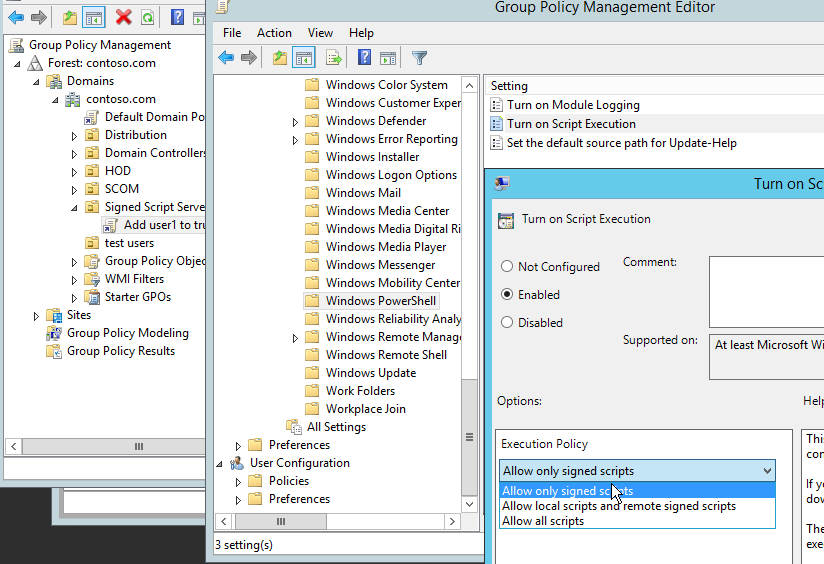Click in Comment text box
This screenshot has height=564, width=824.
click(766, 292)
